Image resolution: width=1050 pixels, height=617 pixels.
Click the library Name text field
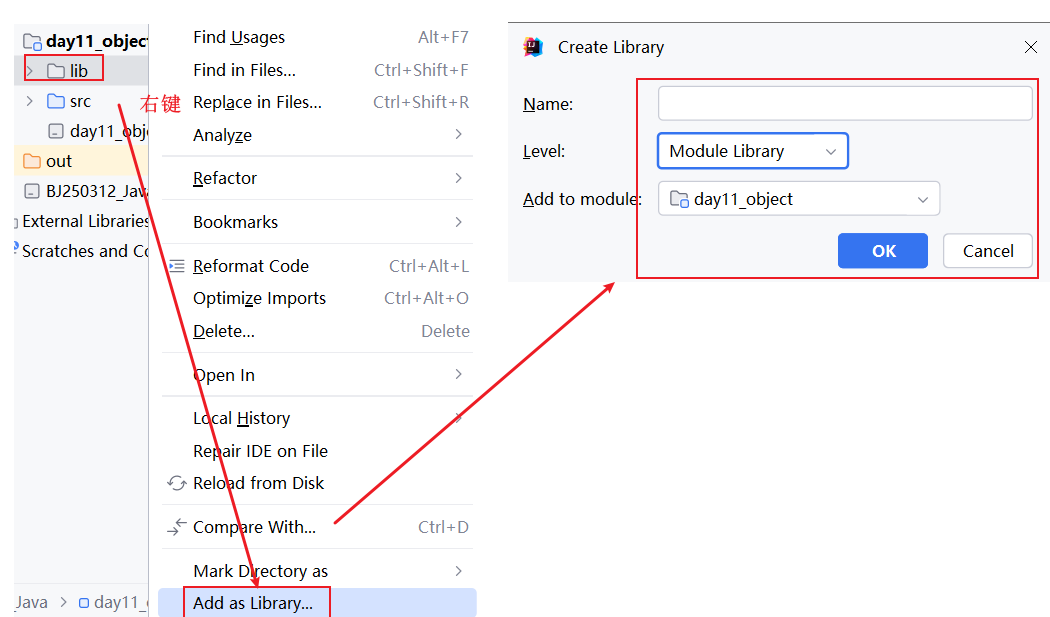[x=844, y=104]
